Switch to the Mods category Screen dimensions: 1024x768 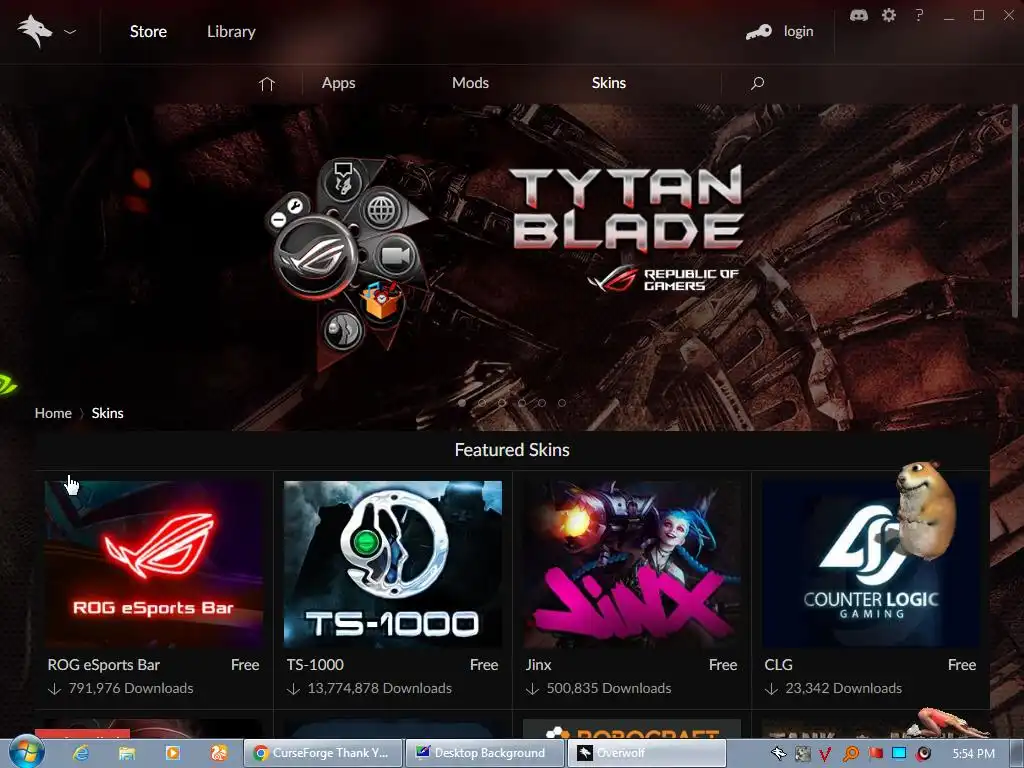point(470,83)
